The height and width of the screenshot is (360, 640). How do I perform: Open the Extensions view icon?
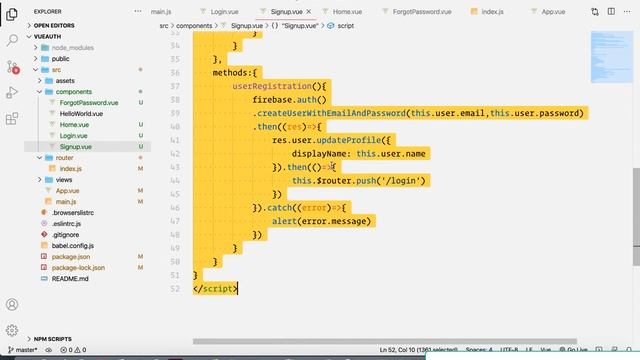click(x=12, y=119)
